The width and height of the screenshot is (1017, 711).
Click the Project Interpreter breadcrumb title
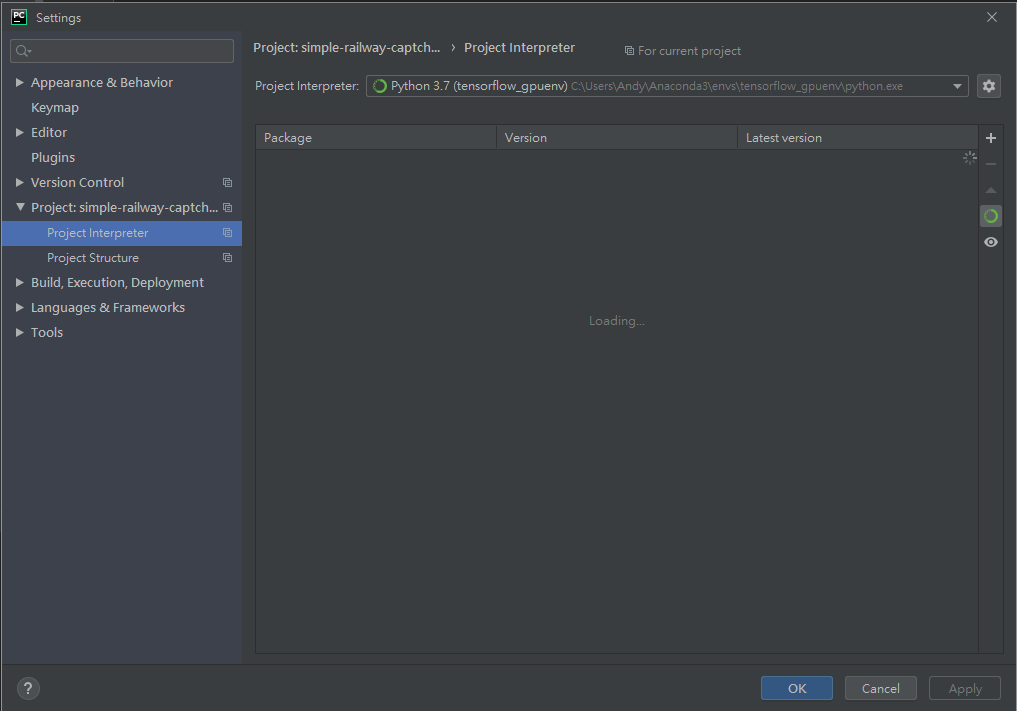[x=519, y=47]
